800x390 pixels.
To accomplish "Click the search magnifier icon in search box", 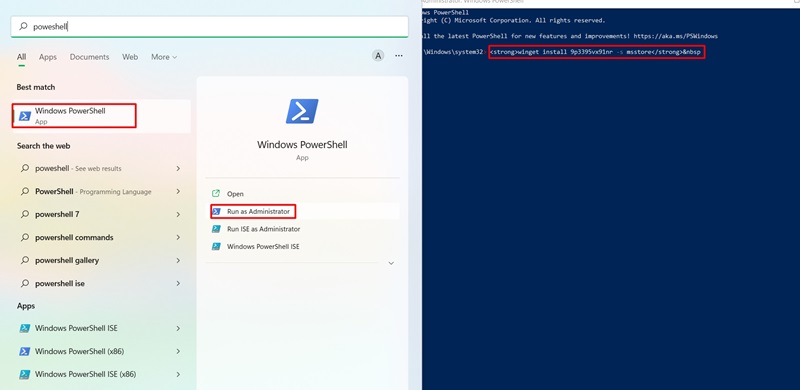I will 23,26.
